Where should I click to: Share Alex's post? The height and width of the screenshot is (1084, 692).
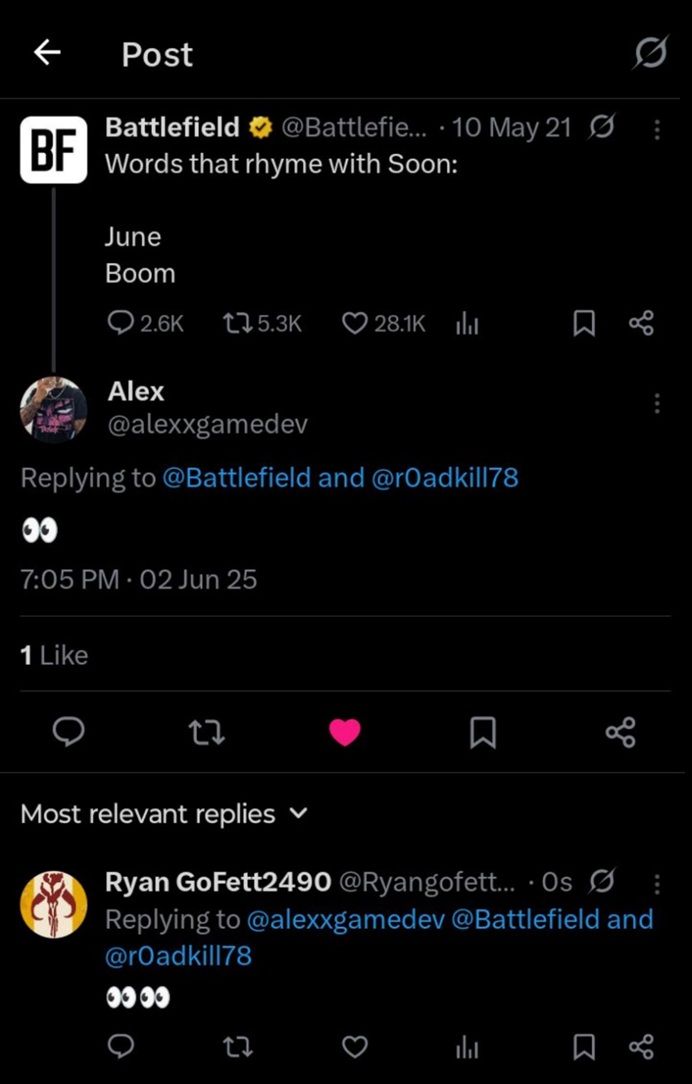coord(620,734)
